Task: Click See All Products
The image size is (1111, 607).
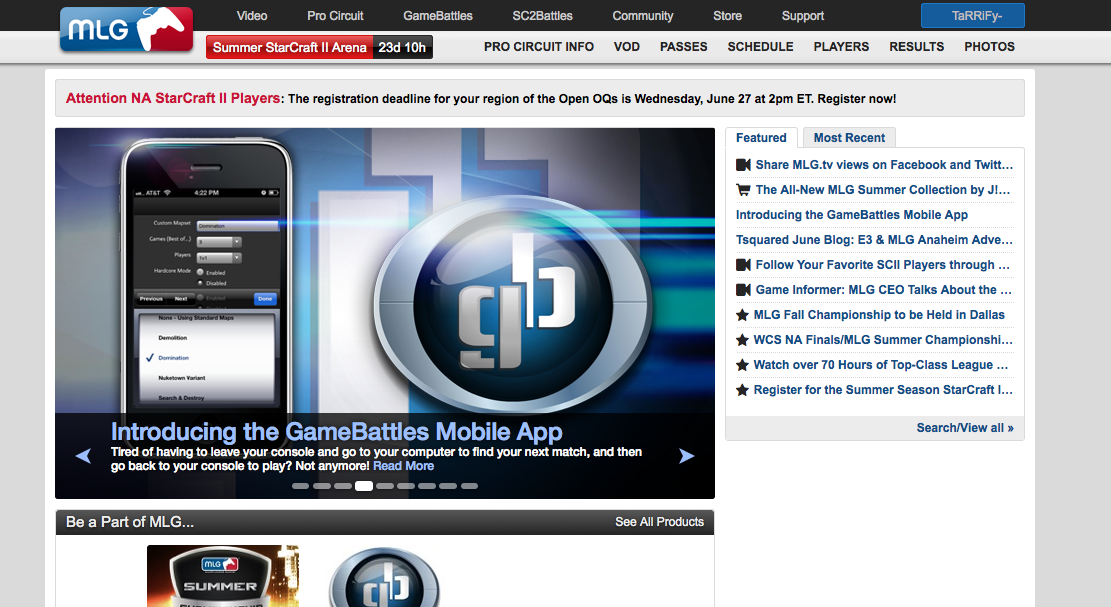Action: [660, 522]
